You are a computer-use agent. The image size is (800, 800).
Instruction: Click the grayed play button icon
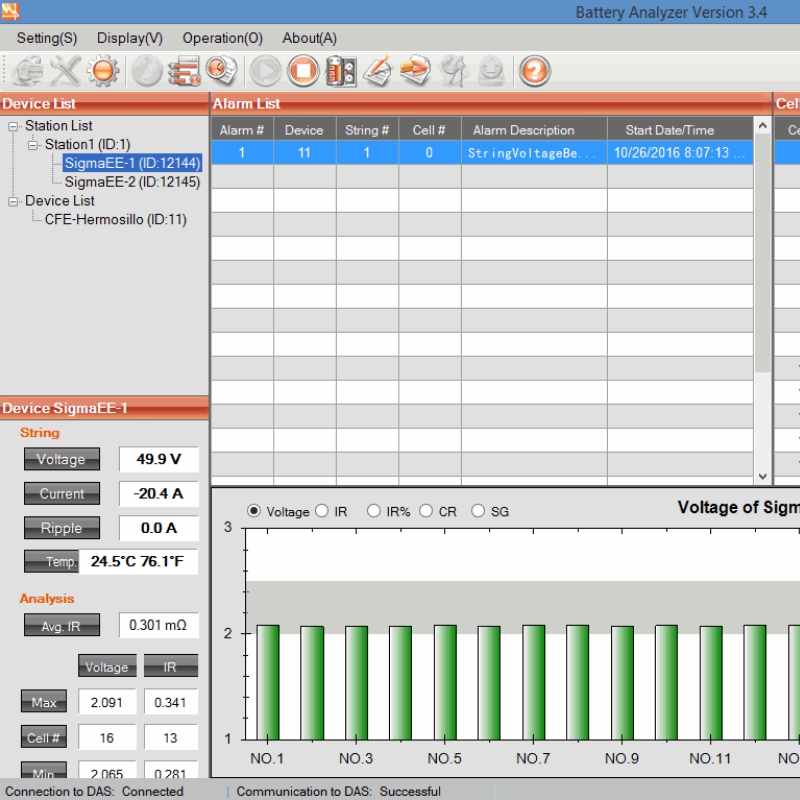pyautogui.click(x=265, y=70)
